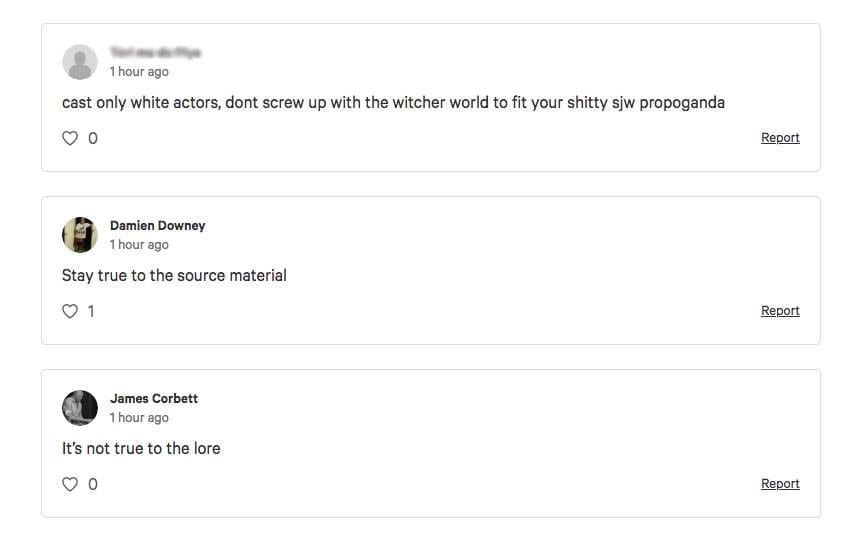Click the timestamp on the top comment
Image resolution: width=851 pixels, height=538 pixels.
click(x=139, y=72)
